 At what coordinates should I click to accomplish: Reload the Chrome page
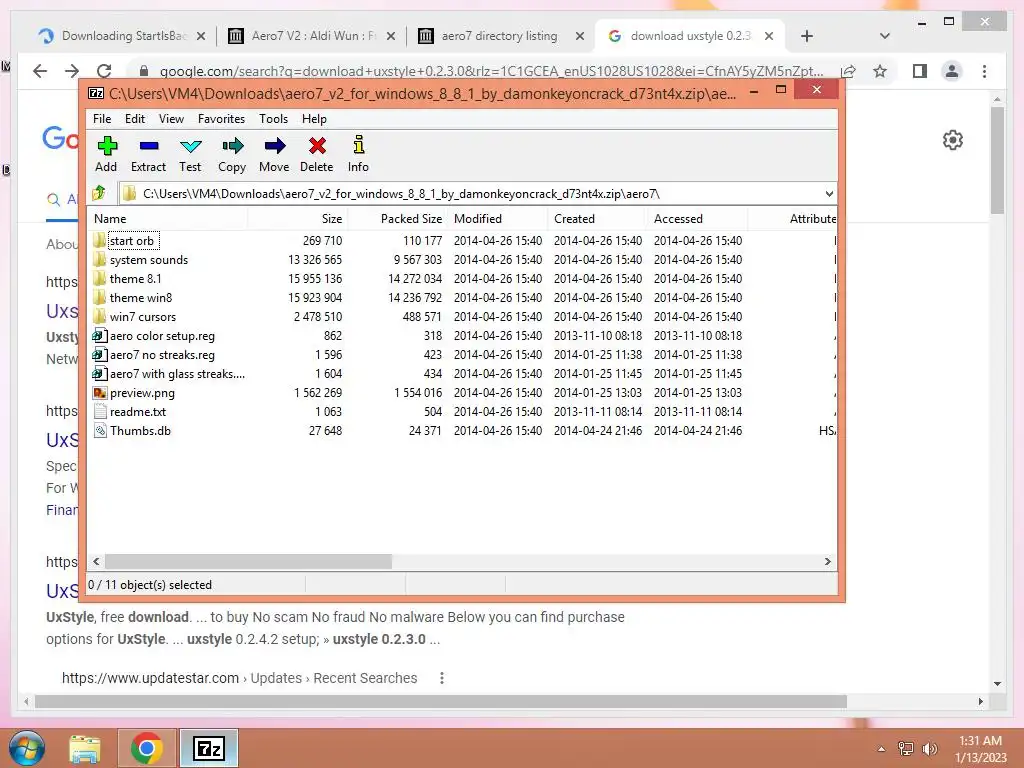click(104, 71)
